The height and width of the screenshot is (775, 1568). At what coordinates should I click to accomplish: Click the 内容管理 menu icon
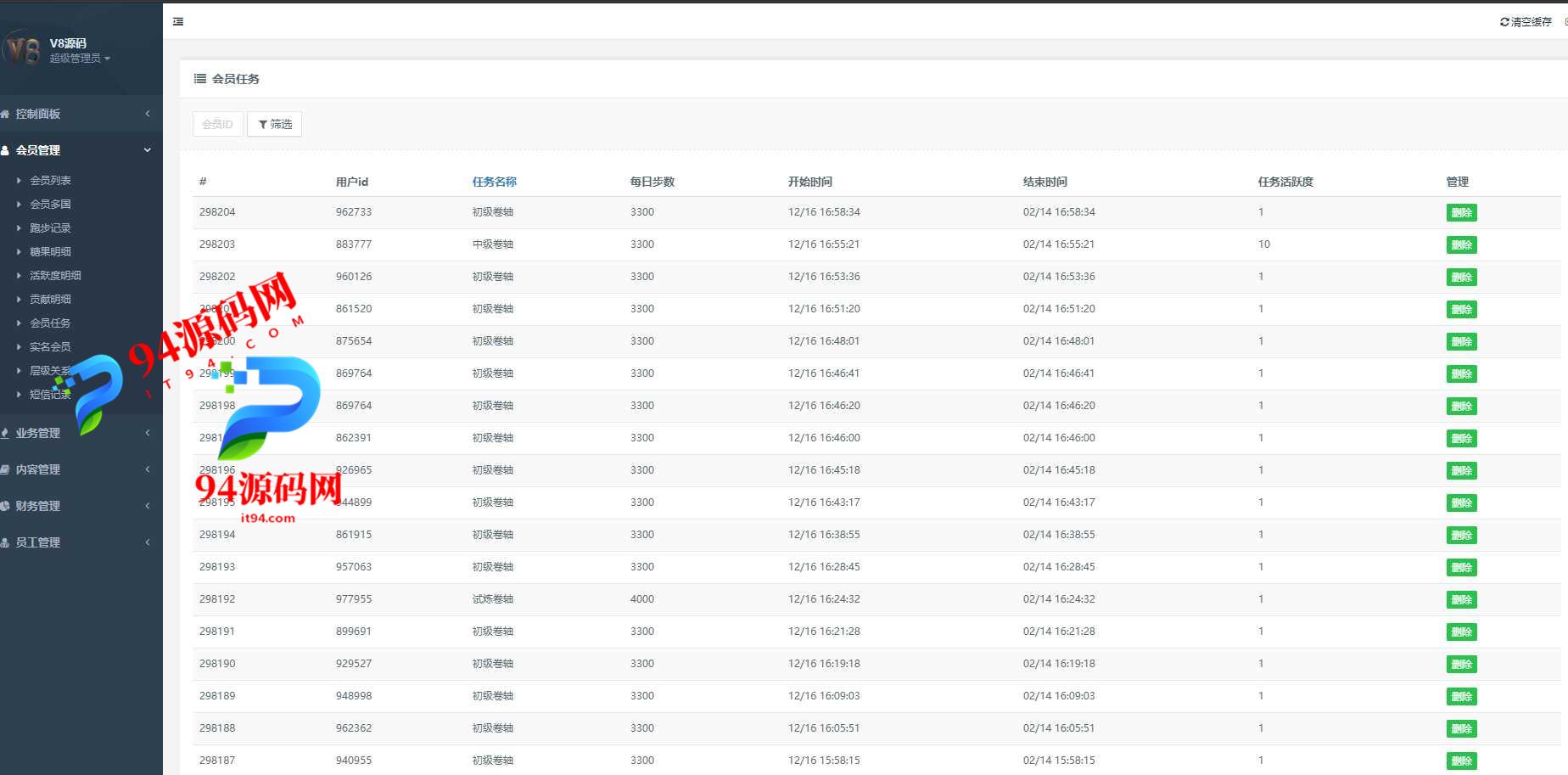pyautogui.click(x=5, y=469)
